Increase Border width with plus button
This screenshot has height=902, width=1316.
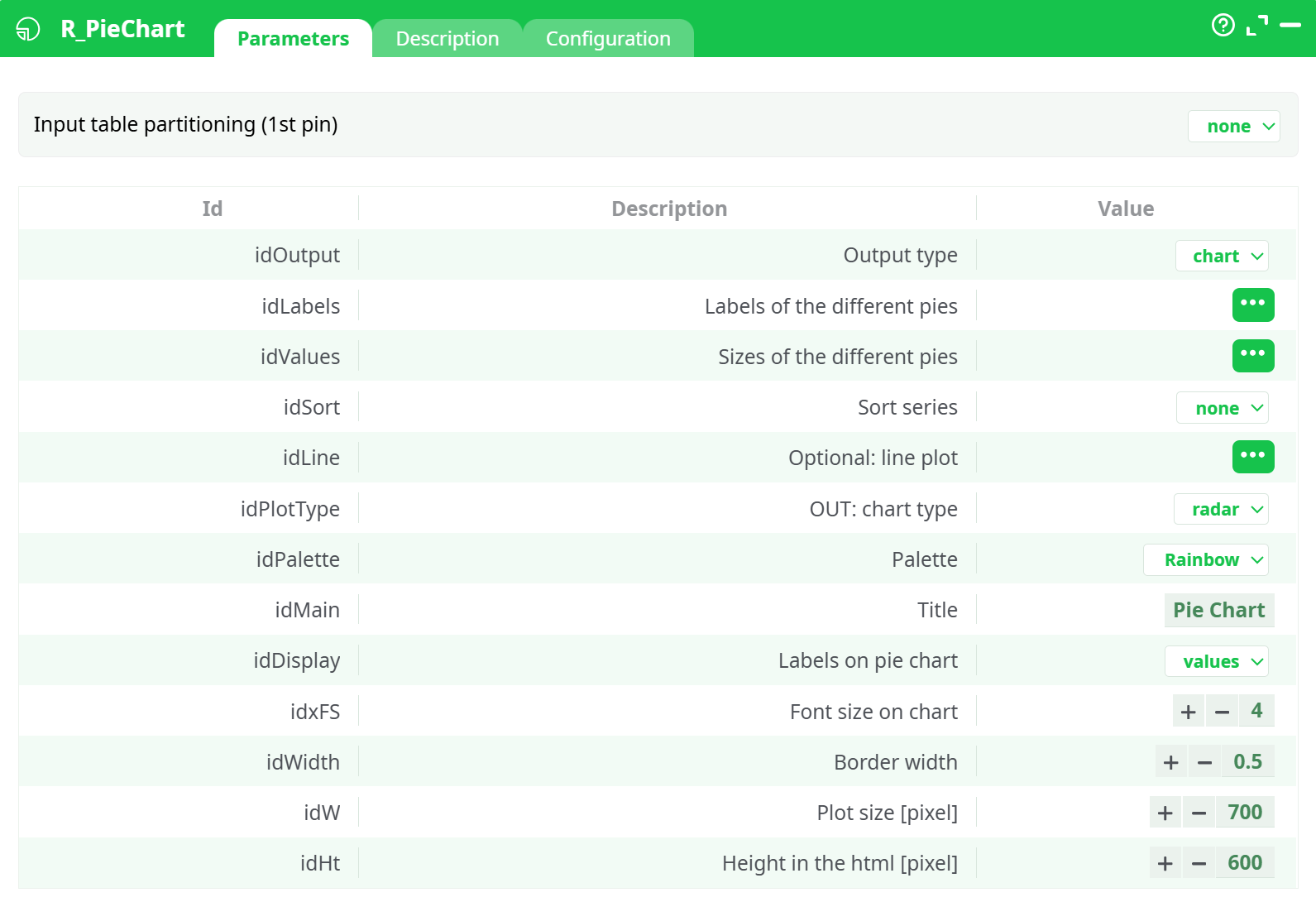(x=1171, y=762)
